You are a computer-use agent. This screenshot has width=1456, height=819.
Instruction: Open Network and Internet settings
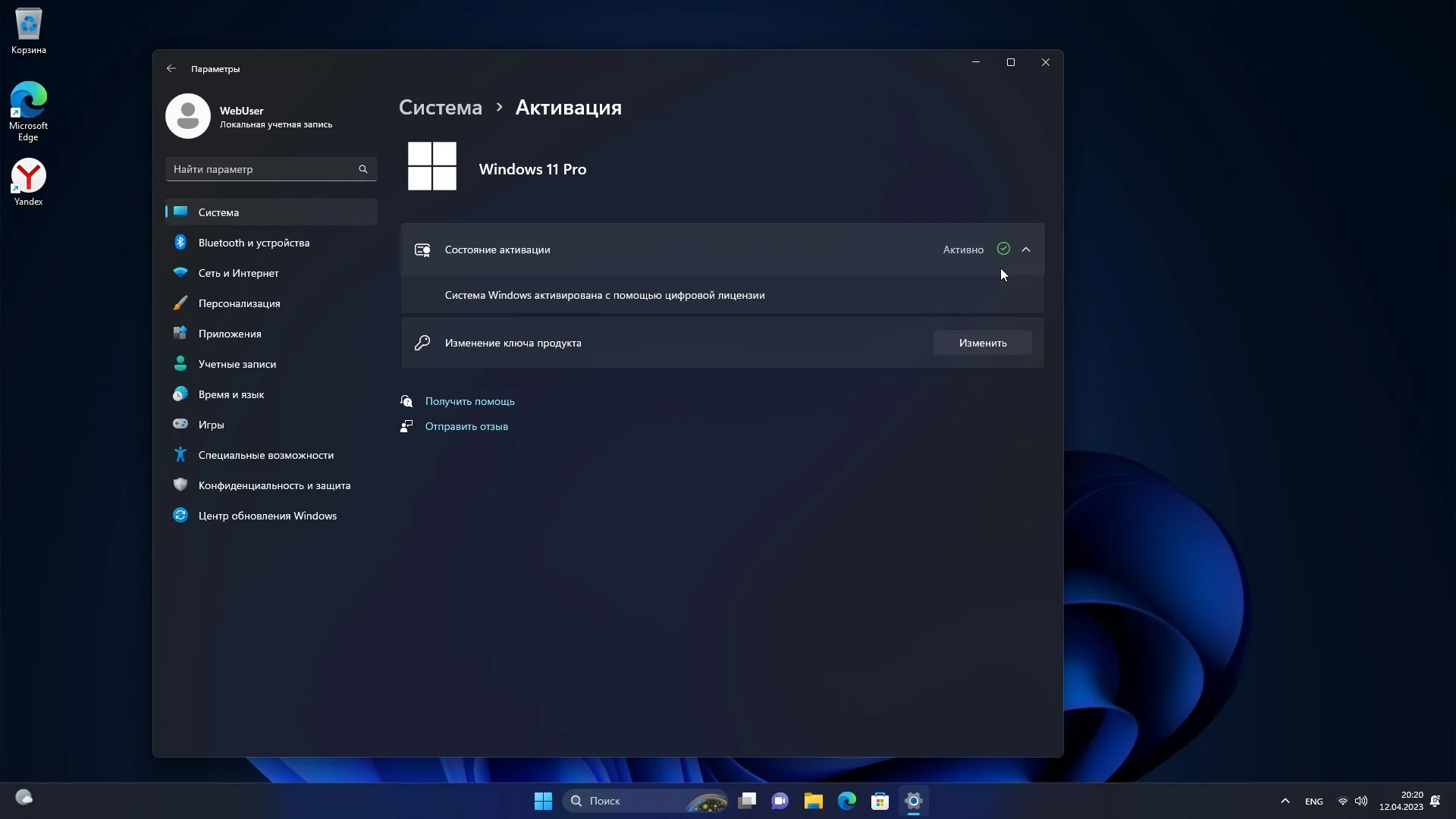click(238, 273)
